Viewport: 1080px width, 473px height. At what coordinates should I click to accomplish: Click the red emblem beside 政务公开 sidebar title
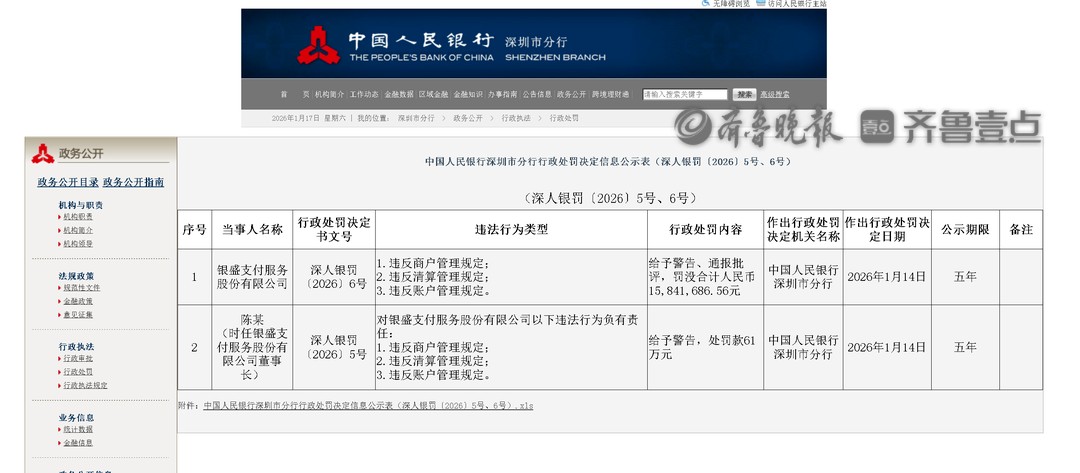pos(42,154)
